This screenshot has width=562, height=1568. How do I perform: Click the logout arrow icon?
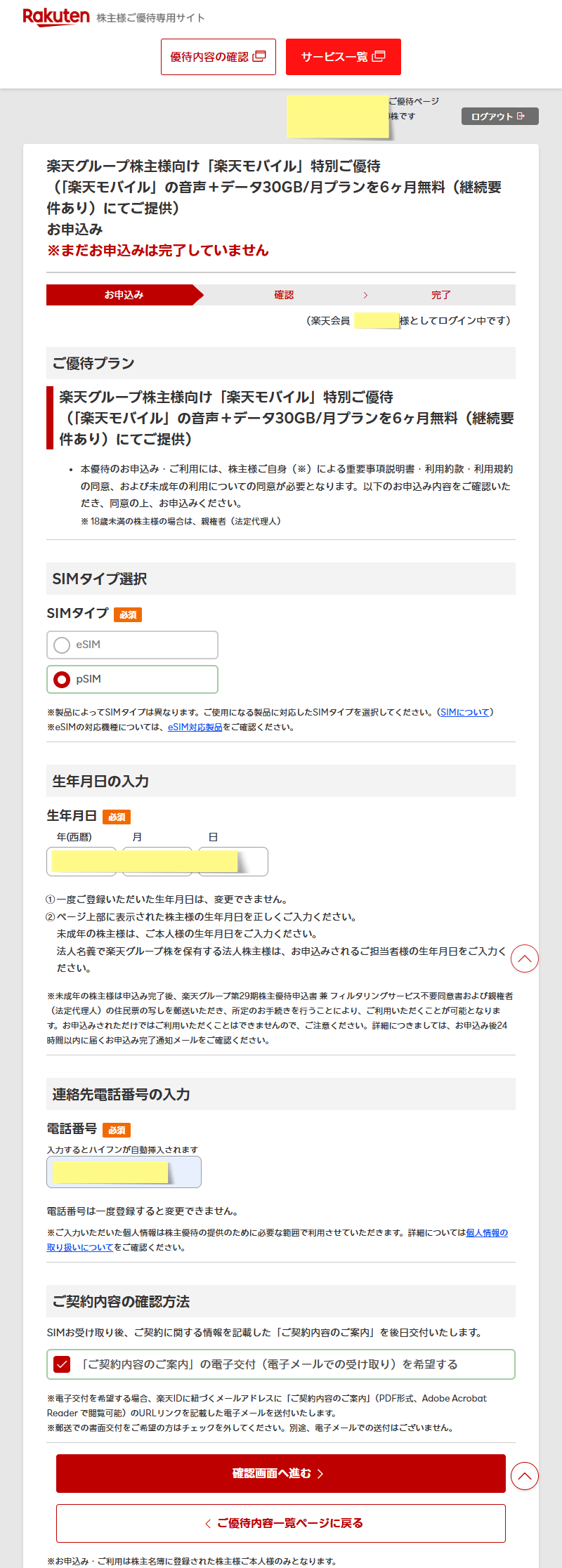tap(521, 117)
